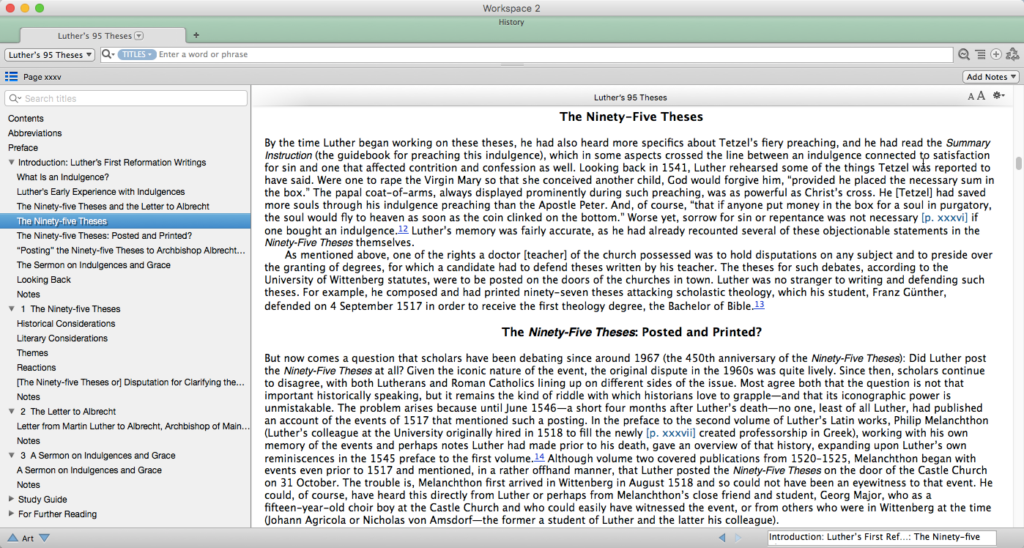The width and height of the screenshot is (1024, 548).
Task: Open the similar-word search magnifier icon
Action: [964, 55]
